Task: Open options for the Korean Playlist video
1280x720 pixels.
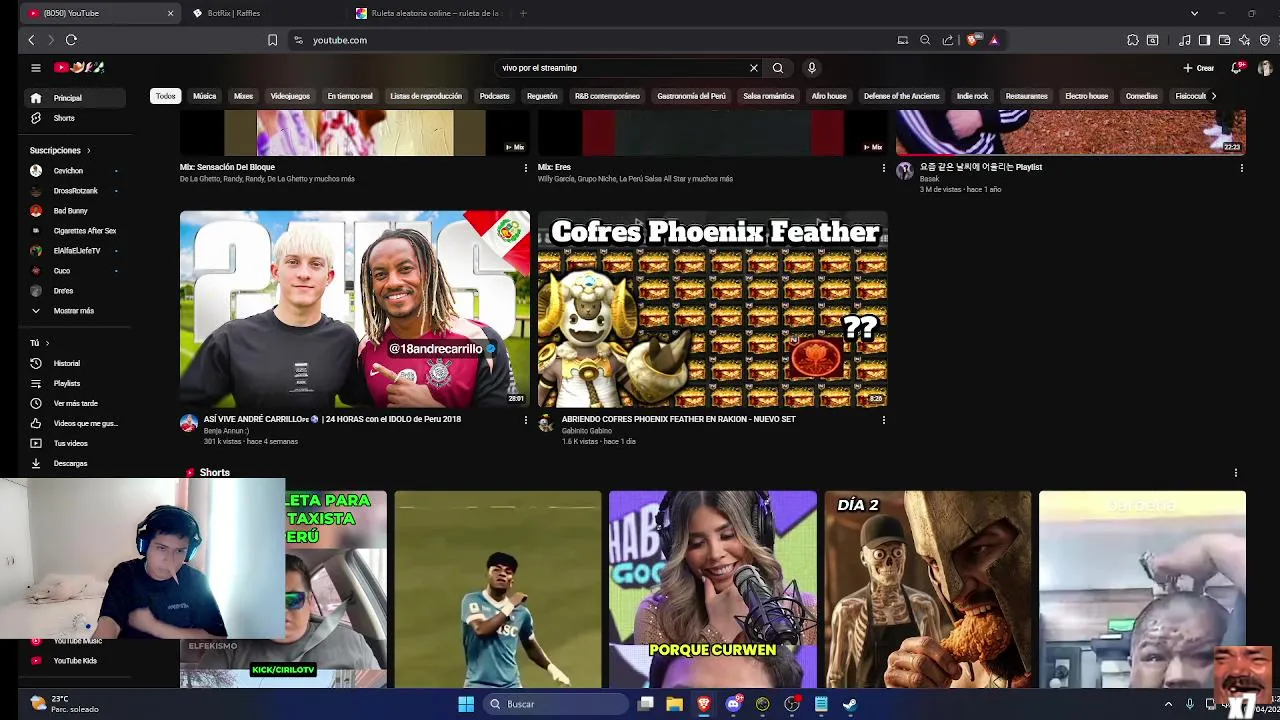Action: pyautogui.click(x=1242, y=168)
